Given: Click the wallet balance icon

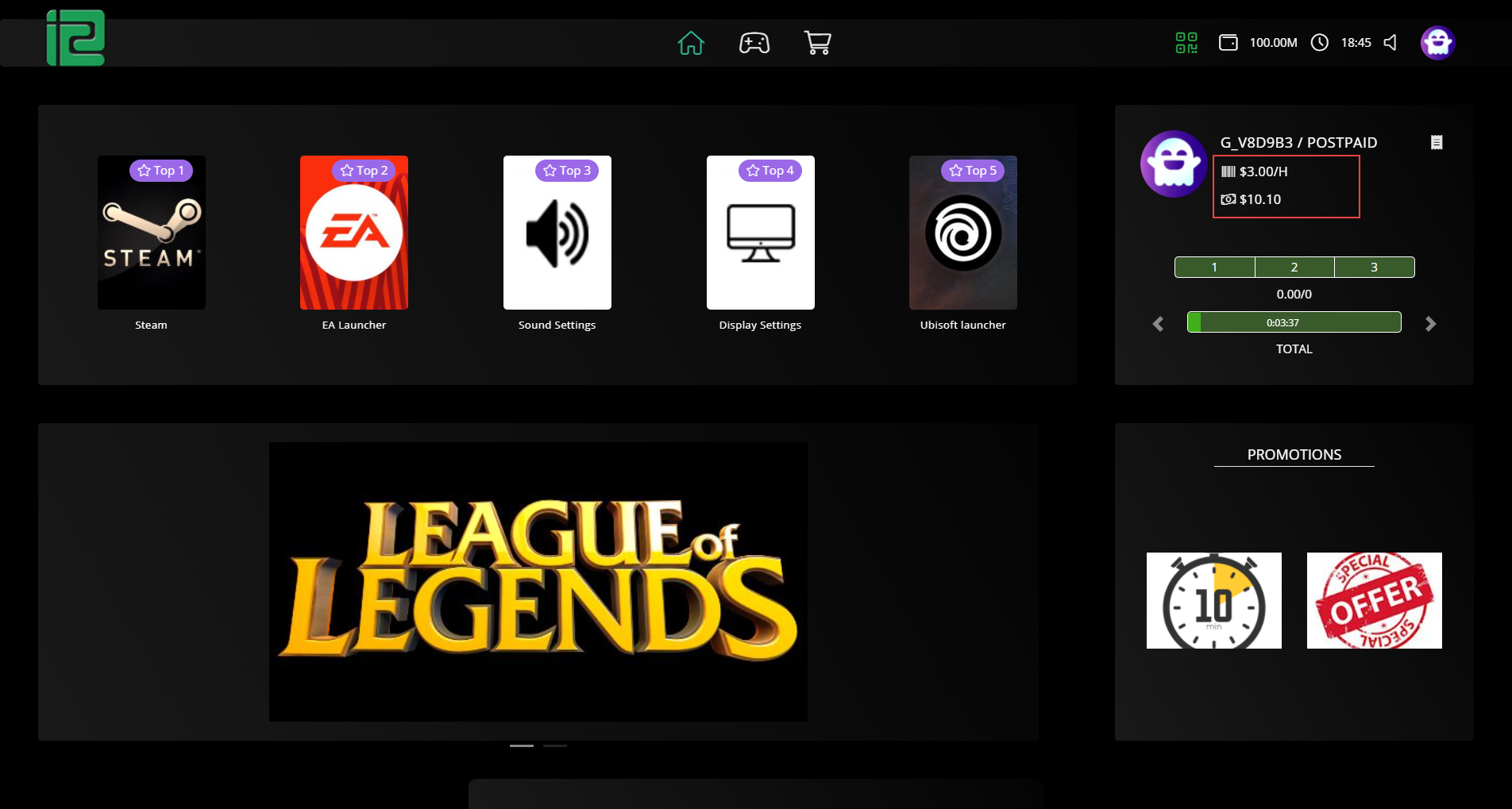Looking at the screenshot, I should [1228, 43].
